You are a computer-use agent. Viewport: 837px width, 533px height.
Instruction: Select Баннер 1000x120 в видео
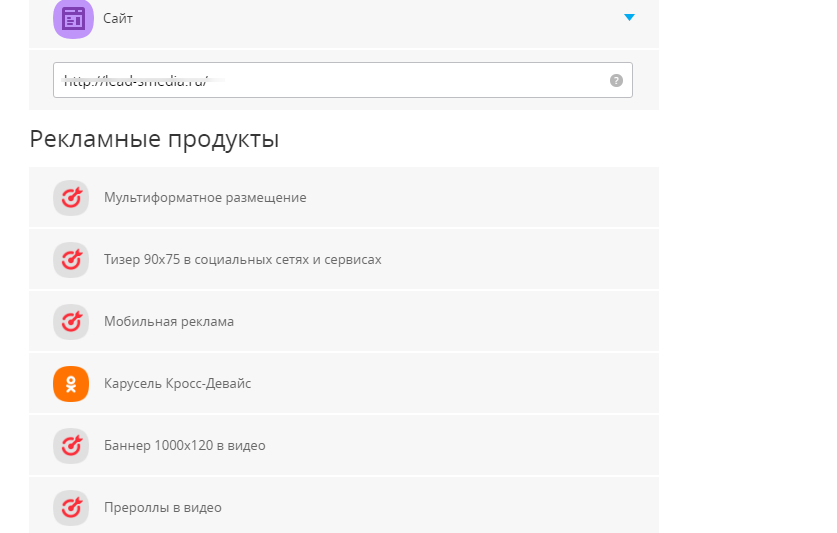[344, 445]
